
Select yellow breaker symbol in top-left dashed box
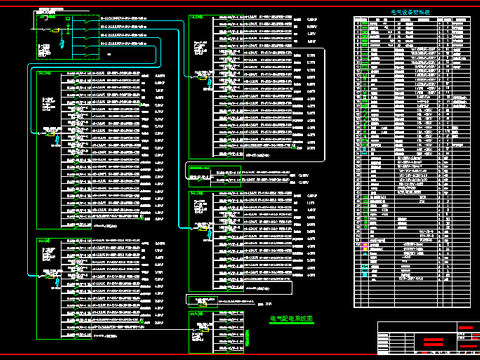tap(56, 31)
